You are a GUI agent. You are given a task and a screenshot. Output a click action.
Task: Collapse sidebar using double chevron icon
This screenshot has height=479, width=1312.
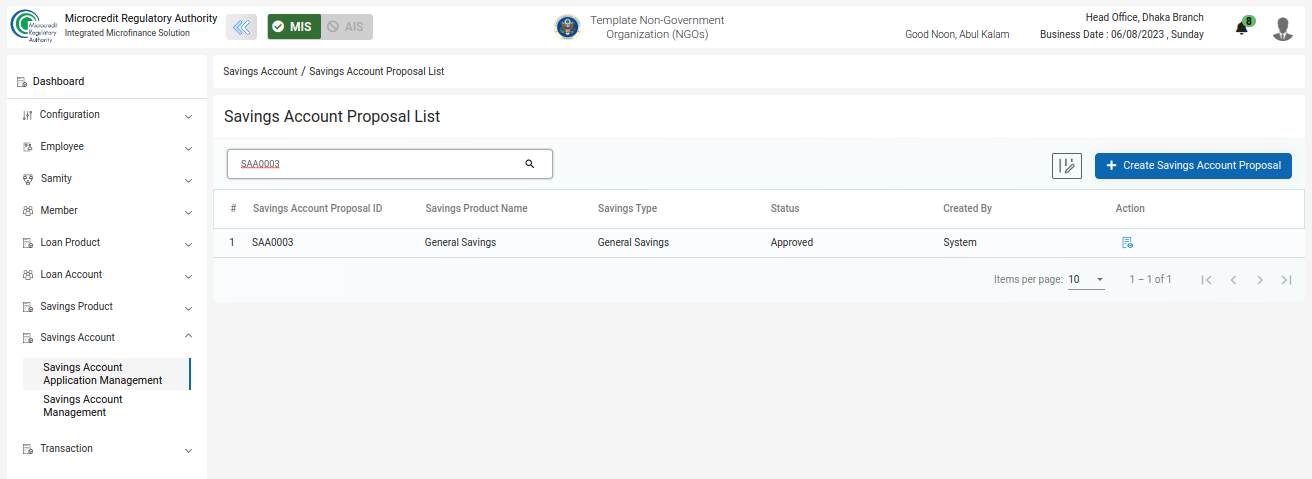point(241,27)
